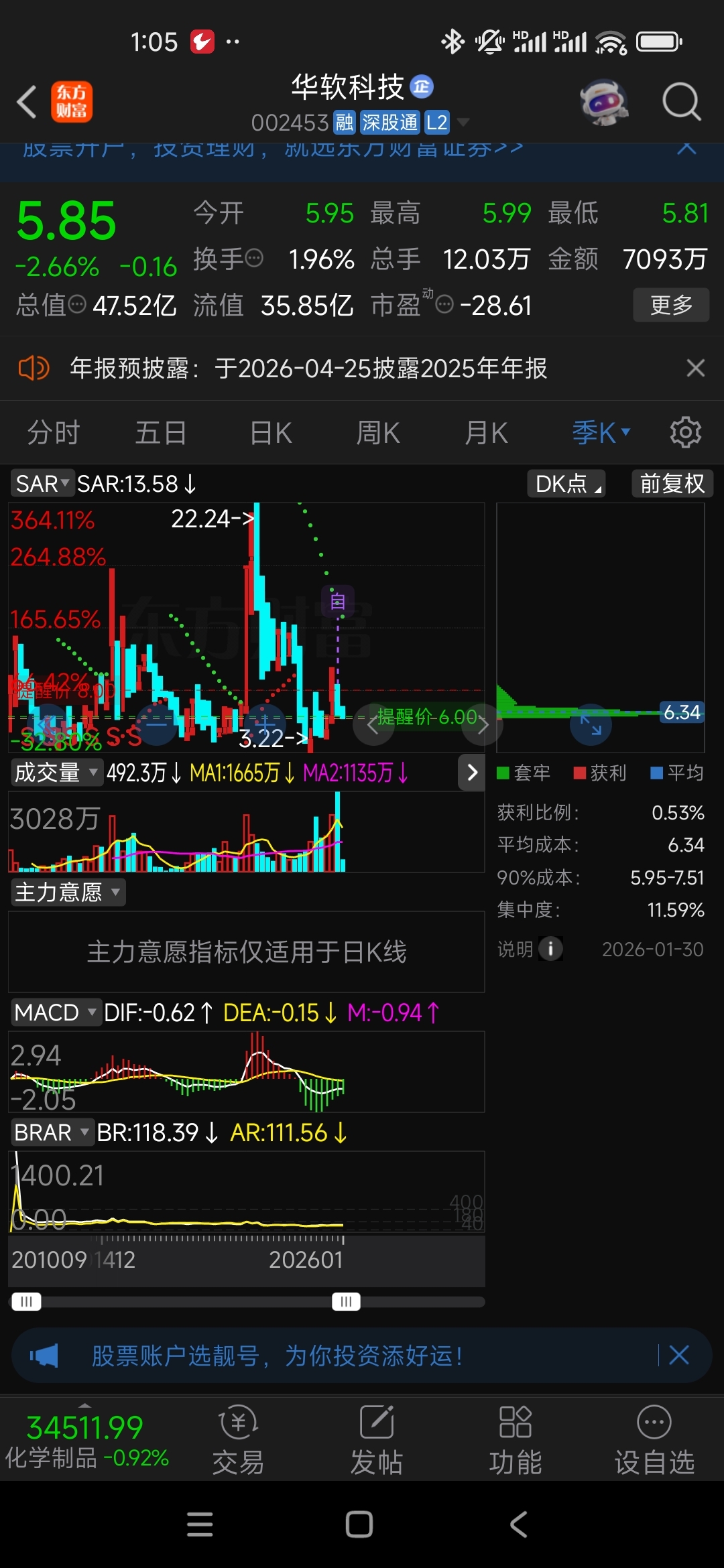Collapse the side panel with the arrow
724x1568 pixels.
click(x=472, y=773)
